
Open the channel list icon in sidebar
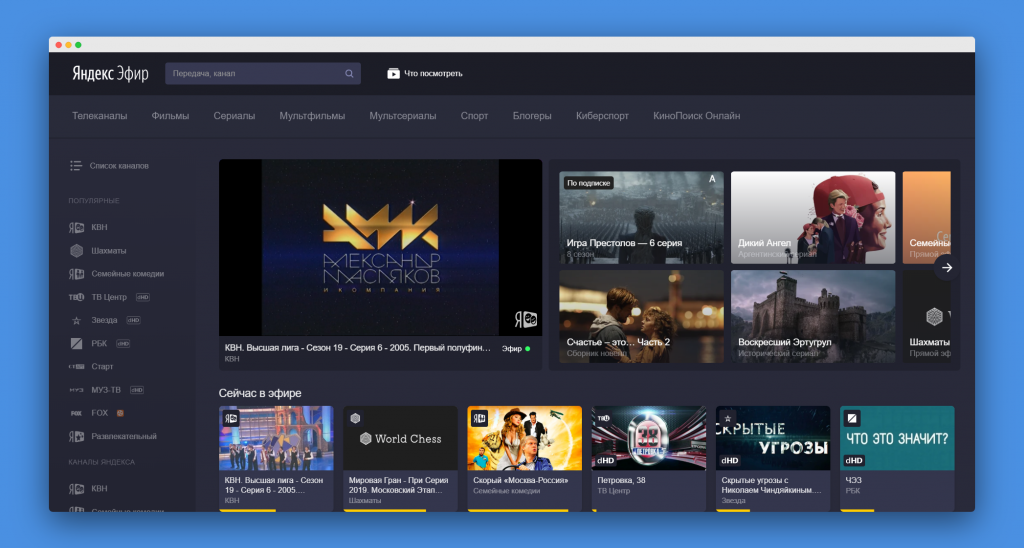[76, 165]
